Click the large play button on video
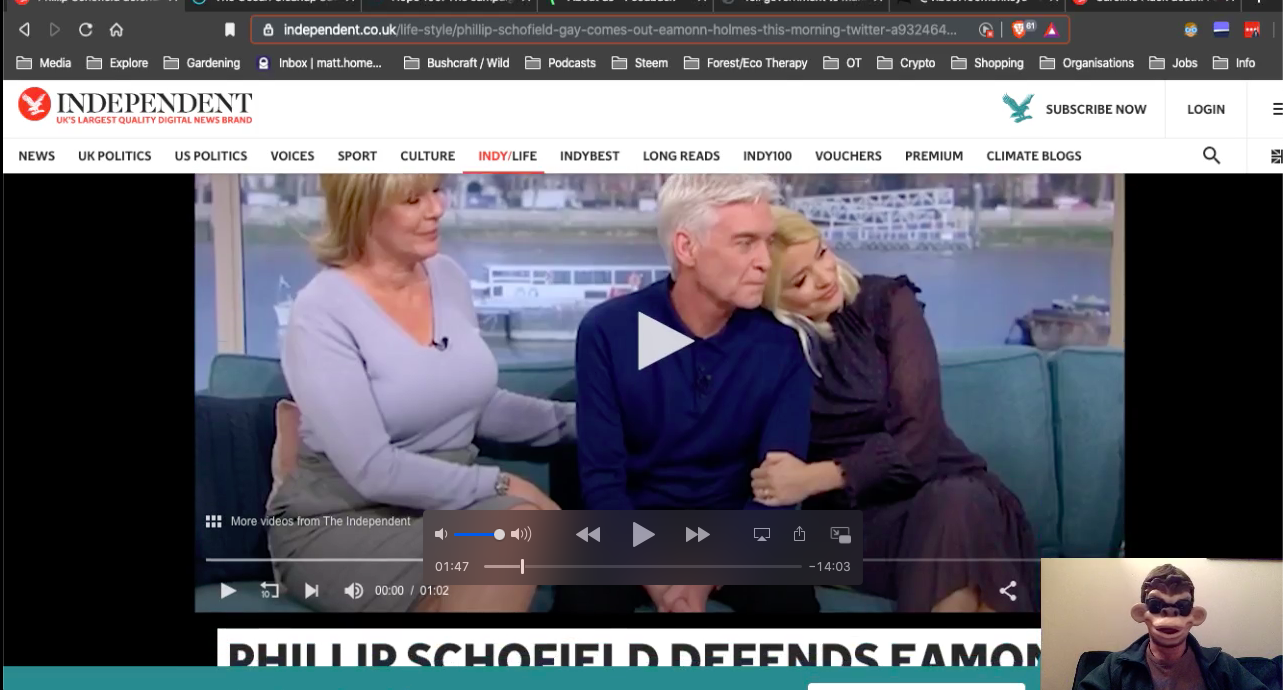Viewport: 1283px width, 690px height. [x=662, y=341]
